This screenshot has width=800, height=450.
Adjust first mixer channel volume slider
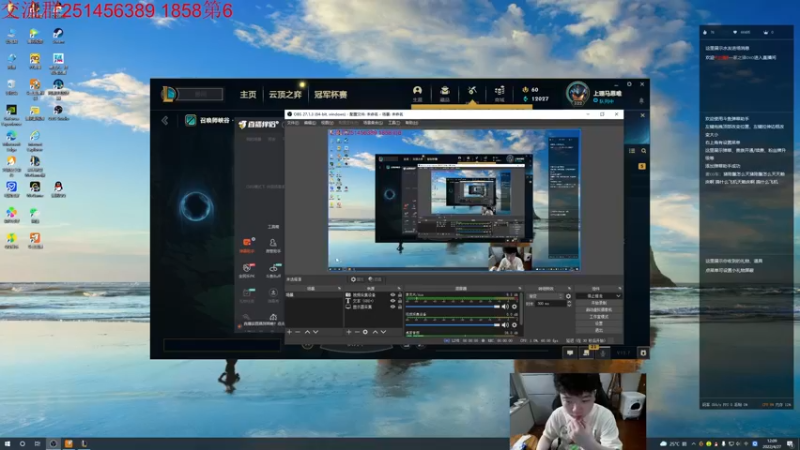tap(452, 307)
